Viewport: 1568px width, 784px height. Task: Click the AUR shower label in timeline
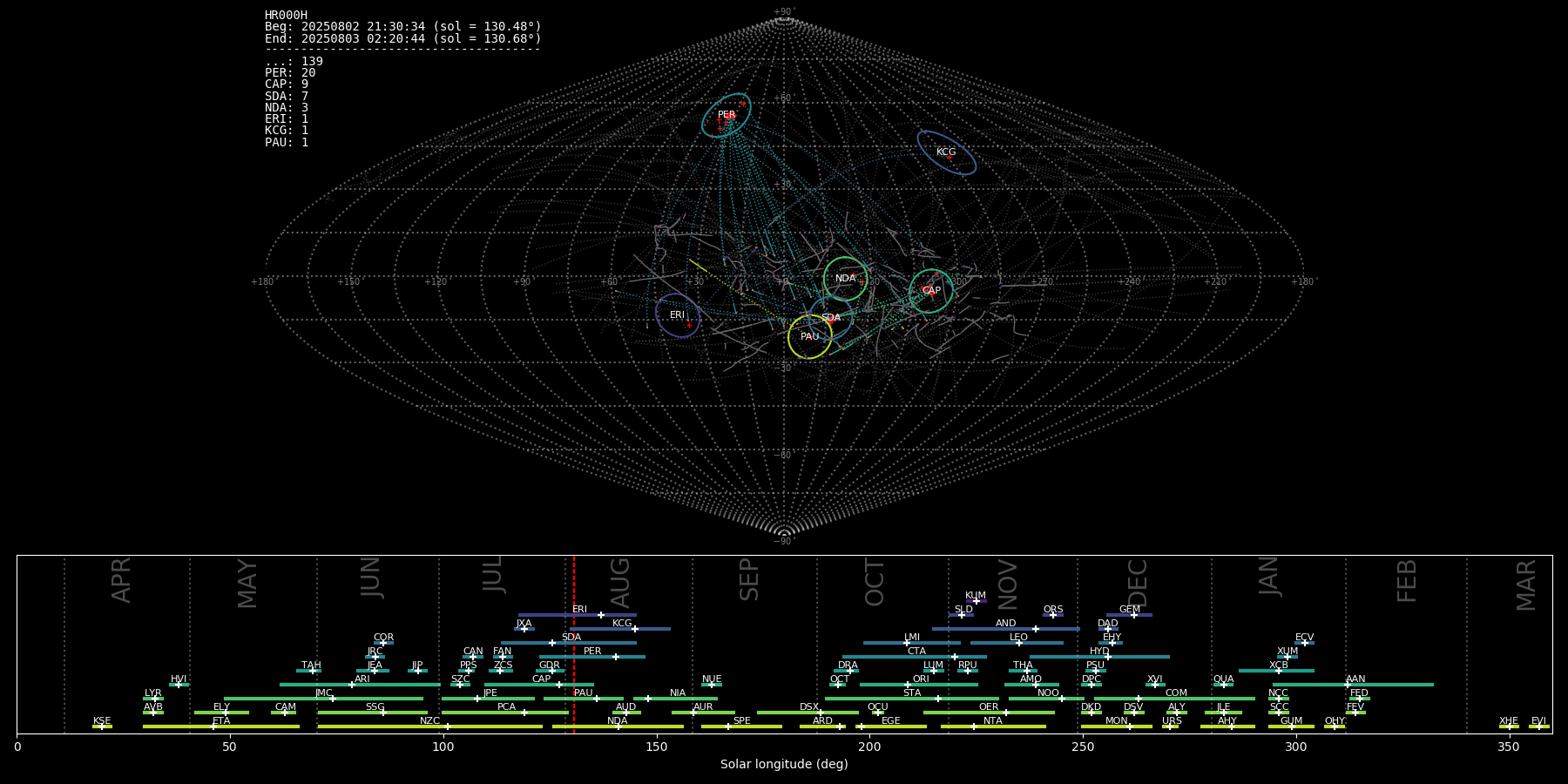coord(703,707)
